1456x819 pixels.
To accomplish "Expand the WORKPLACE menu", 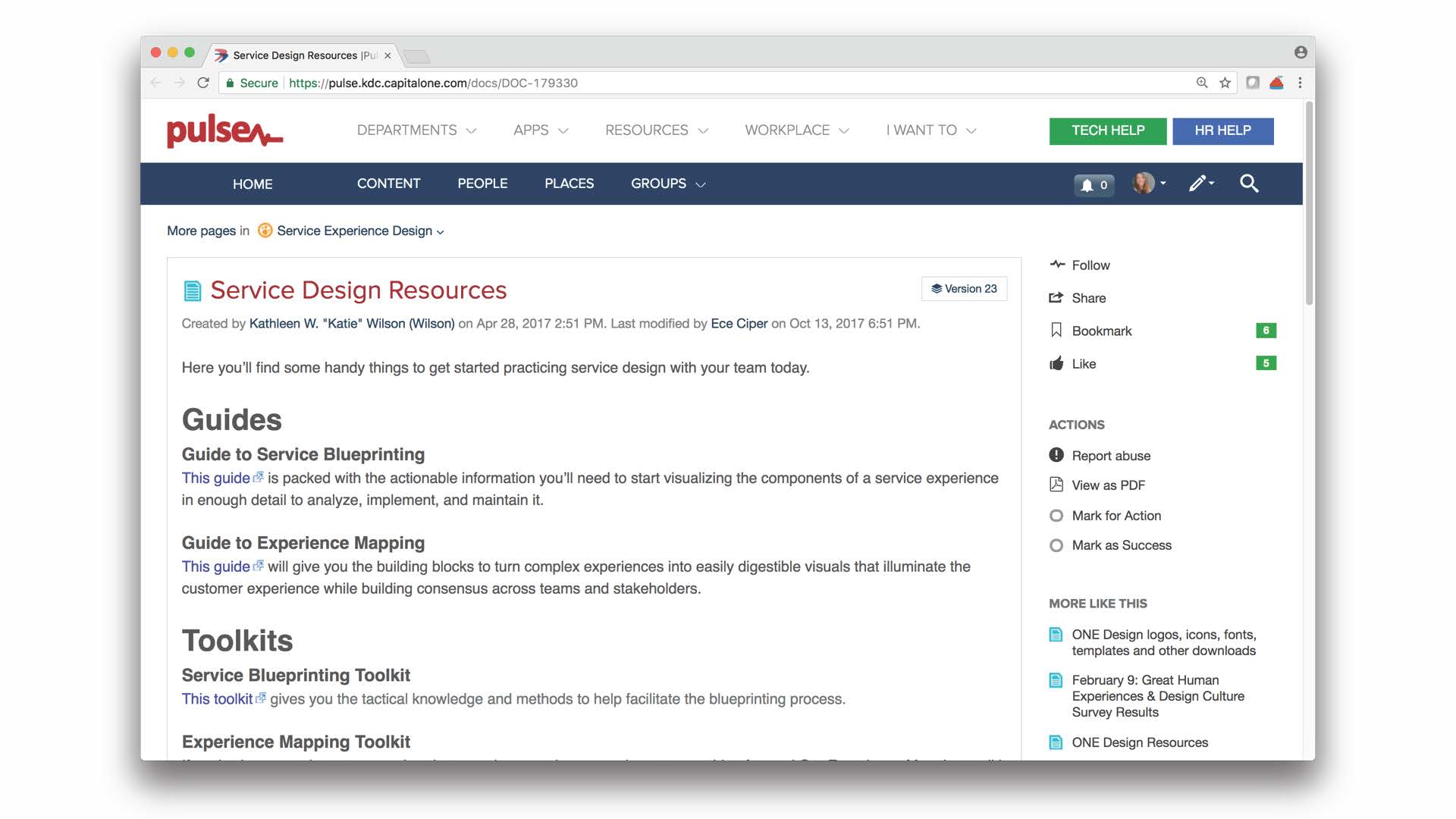I will [796, 130].
